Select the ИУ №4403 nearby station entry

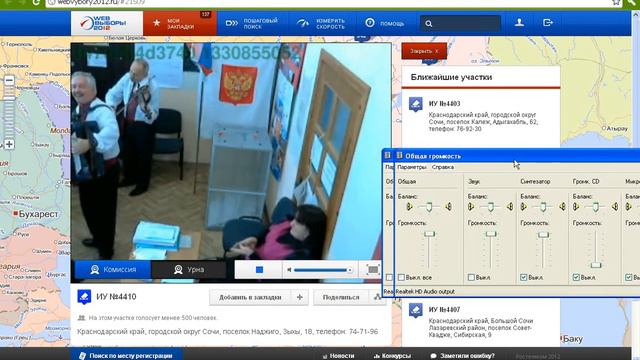(x=481, y=116)
